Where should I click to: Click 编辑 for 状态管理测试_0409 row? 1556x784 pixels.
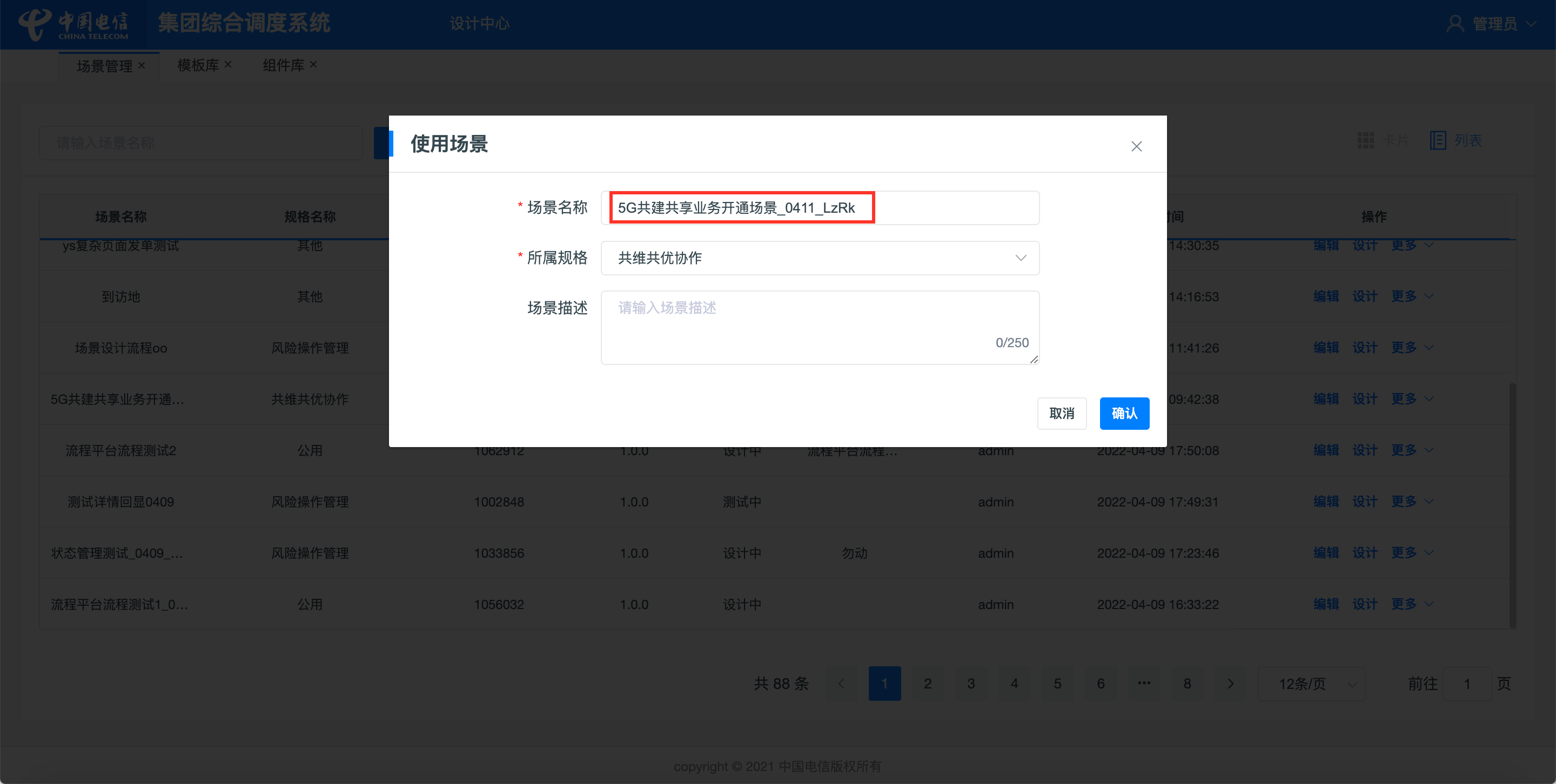tap(1326, 553)
